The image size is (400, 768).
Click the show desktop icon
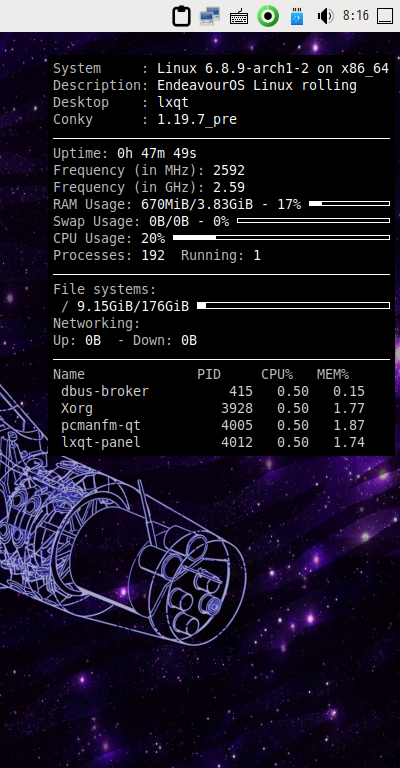[x=385, y=16]
